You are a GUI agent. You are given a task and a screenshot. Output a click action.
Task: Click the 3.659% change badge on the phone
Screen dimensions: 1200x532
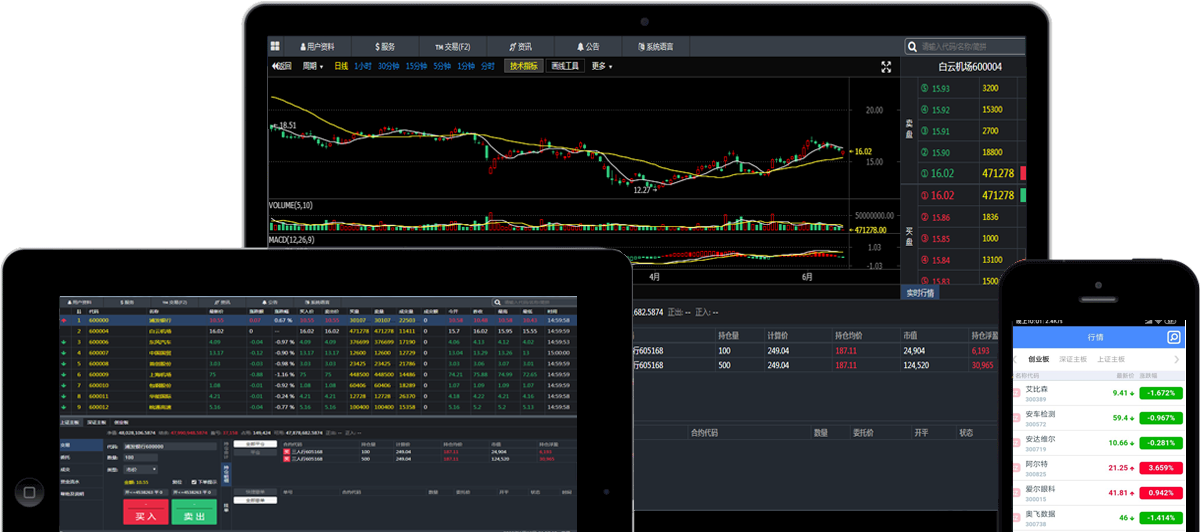(x=1161, y=468)
